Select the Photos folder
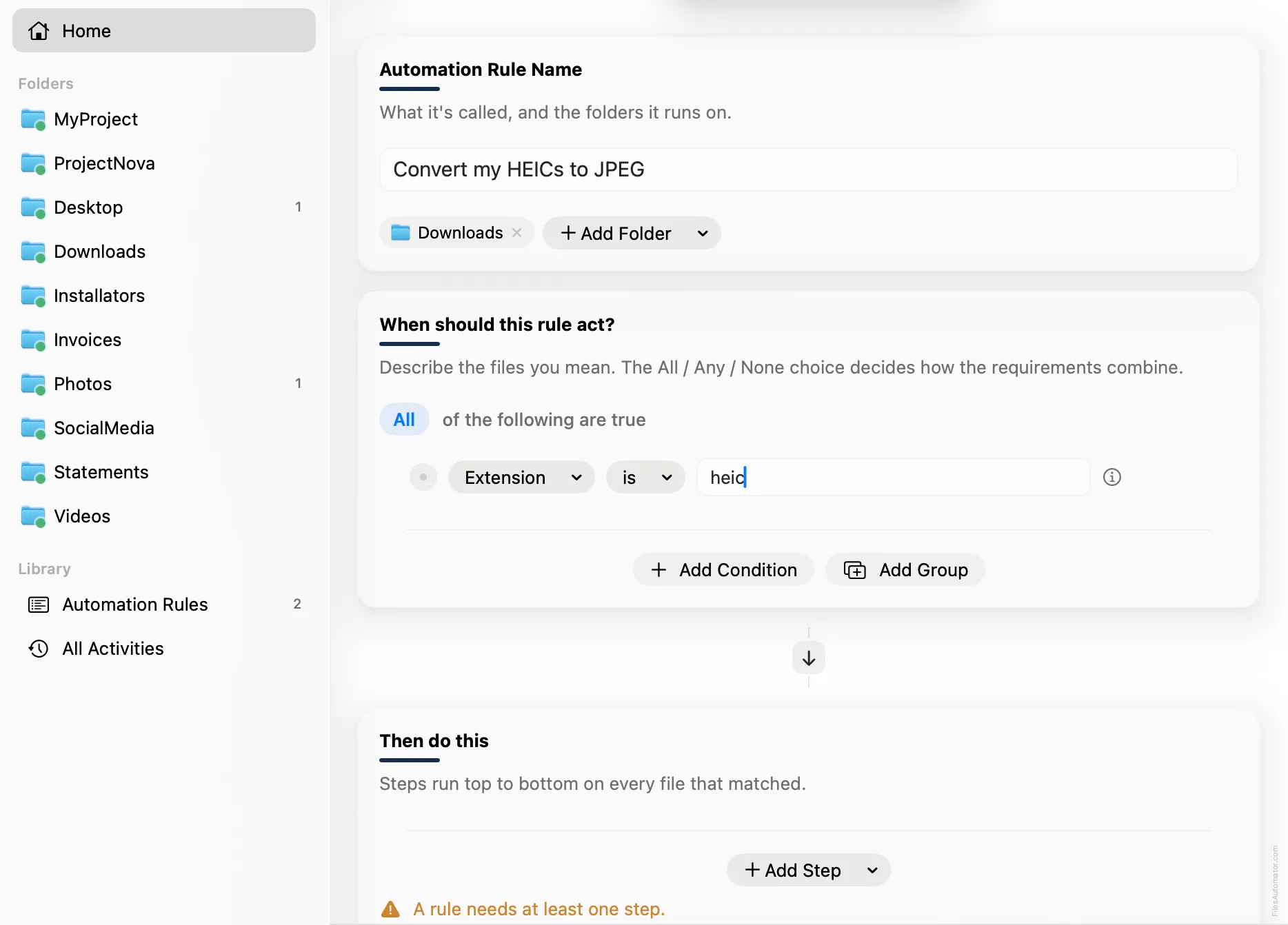This screenshot has width=1288, height=925. coord(164,384)
